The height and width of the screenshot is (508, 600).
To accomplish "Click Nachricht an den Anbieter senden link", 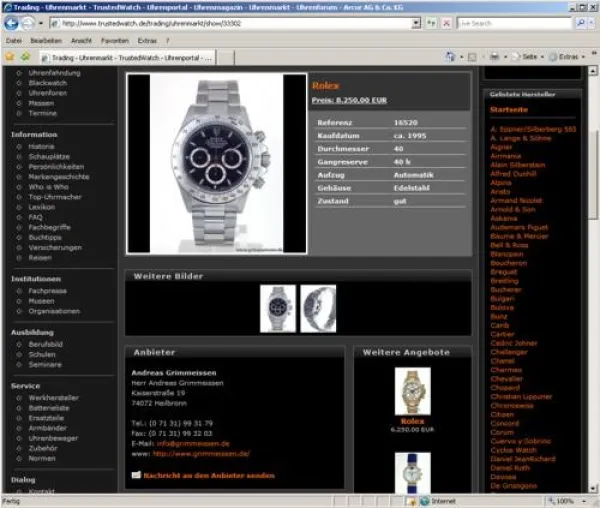I will click(209, 475).
